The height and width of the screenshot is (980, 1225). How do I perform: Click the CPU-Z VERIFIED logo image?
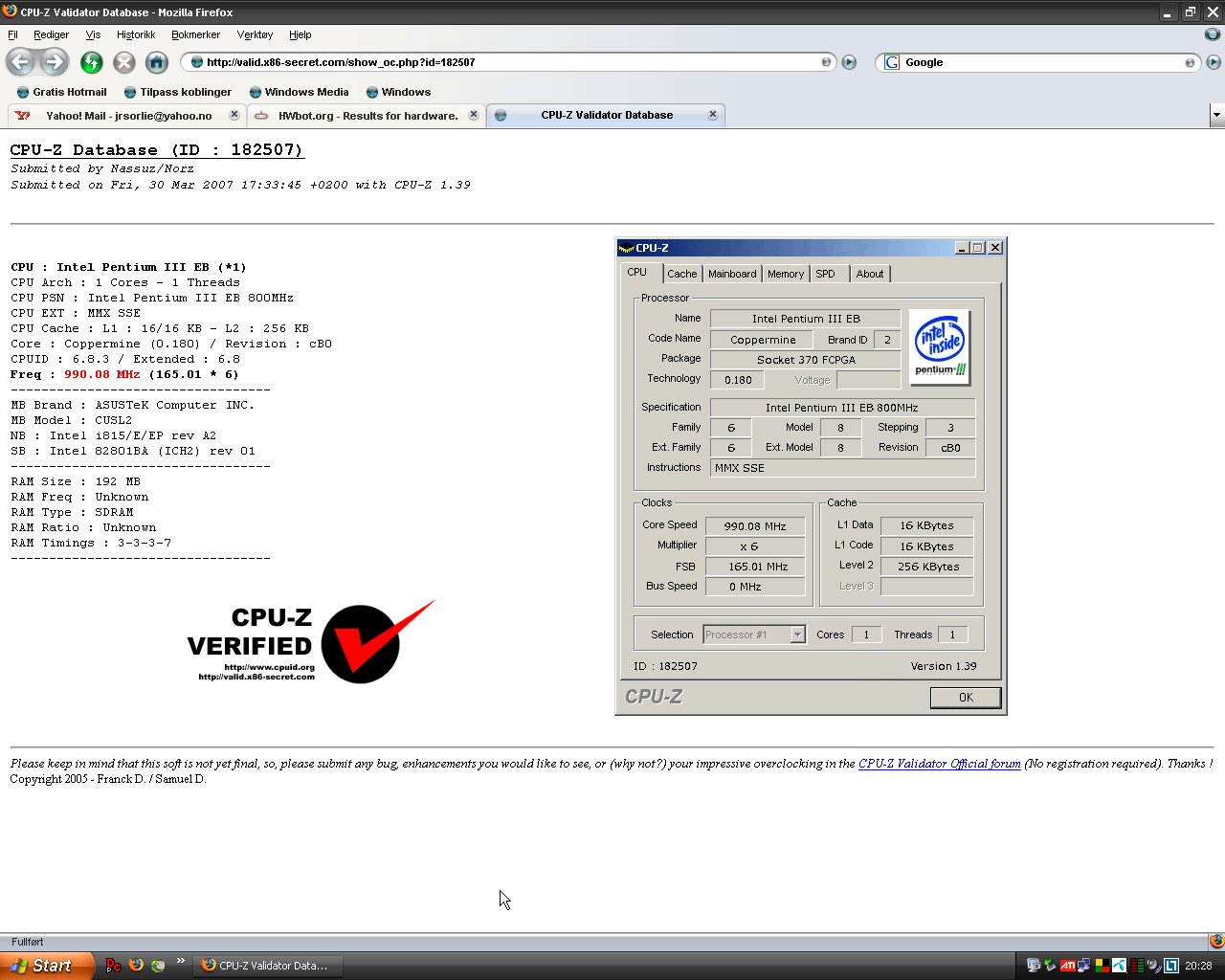tap(311, 642)
